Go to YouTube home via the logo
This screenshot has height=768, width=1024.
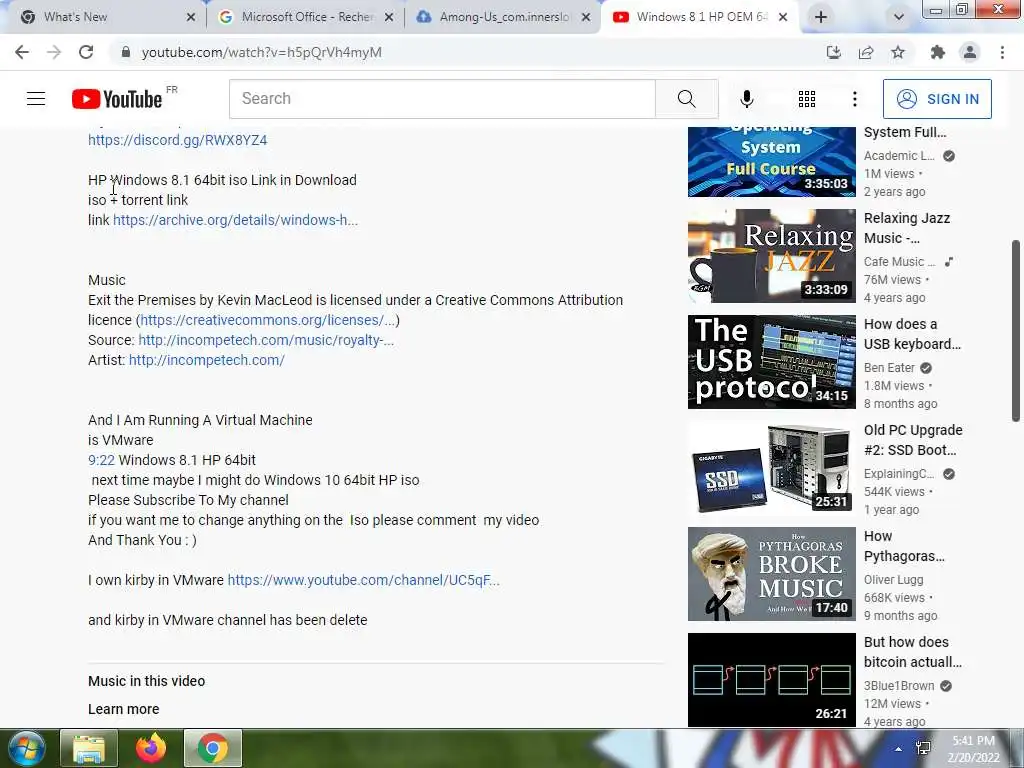point(117,99)
